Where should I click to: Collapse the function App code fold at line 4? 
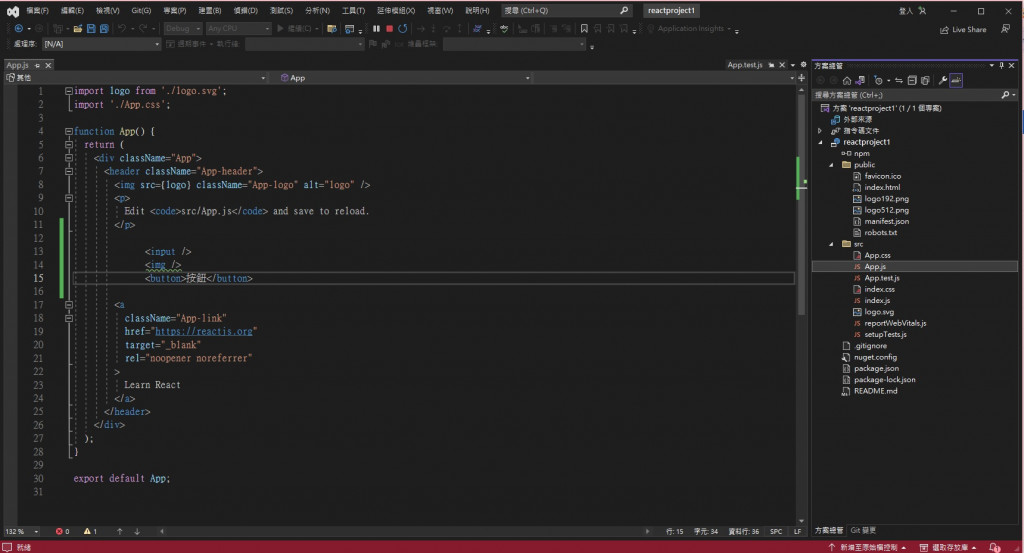[x=69, y=131]
